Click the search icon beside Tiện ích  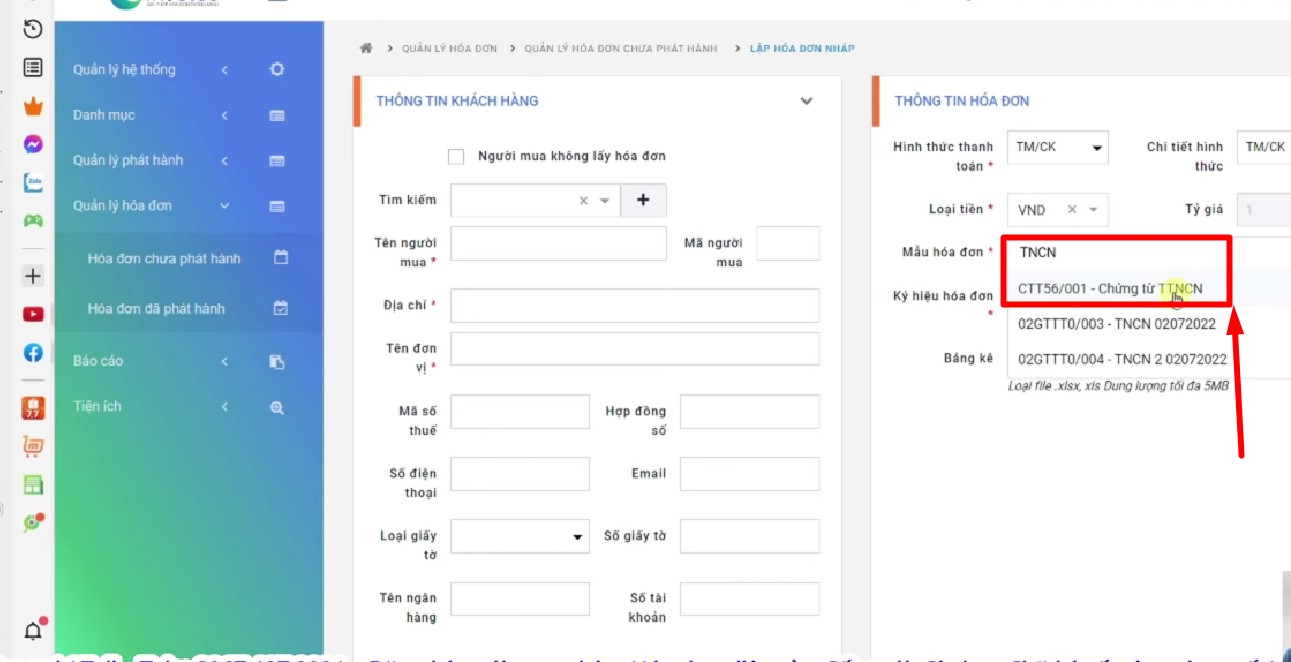click(x=277, y=407)
